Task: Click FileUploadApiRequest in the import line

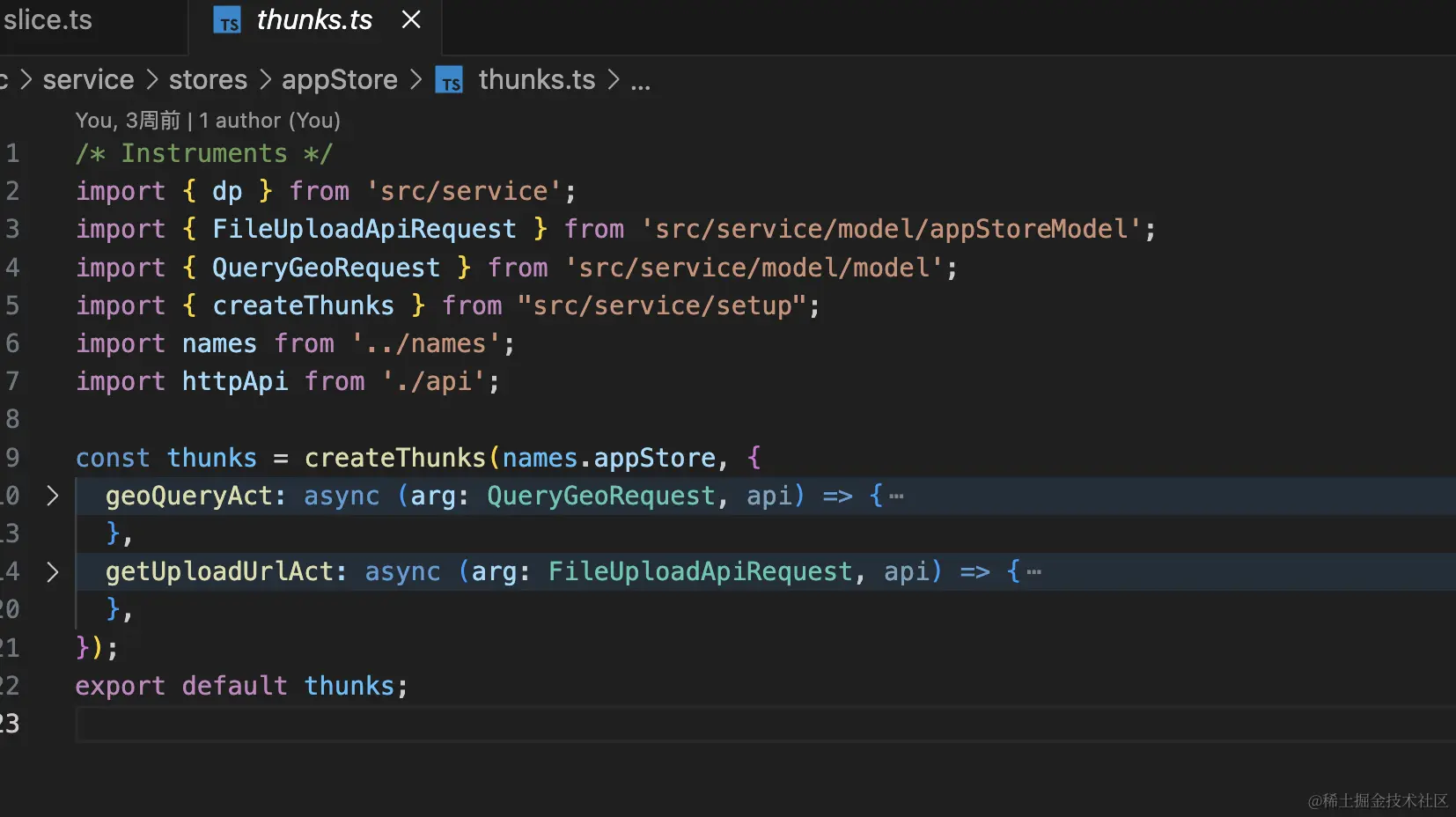Action: [364, 230]
